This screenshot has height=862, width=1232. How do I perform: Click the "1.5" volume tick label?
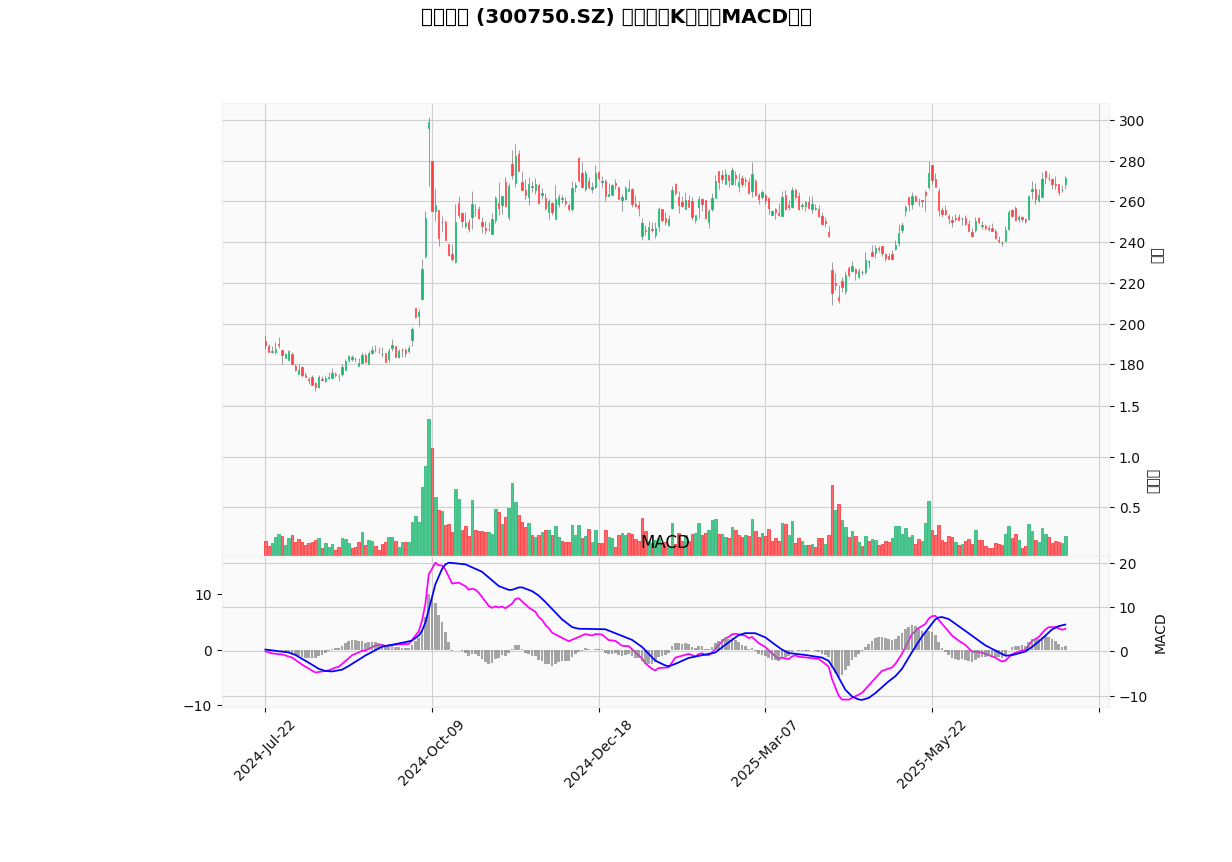1130,407
